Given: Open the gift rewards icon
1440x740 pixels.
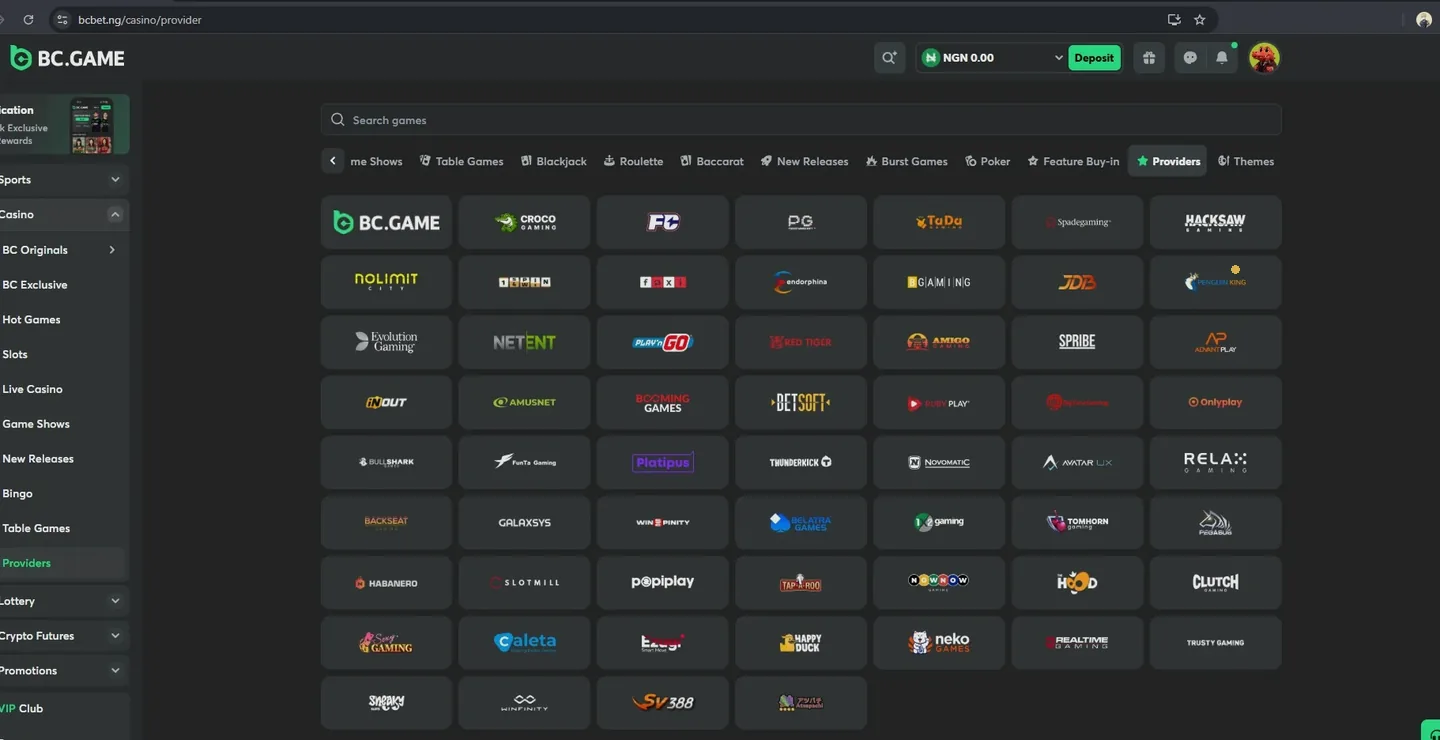Looking at the screenshot, I should click(1149, 58).
